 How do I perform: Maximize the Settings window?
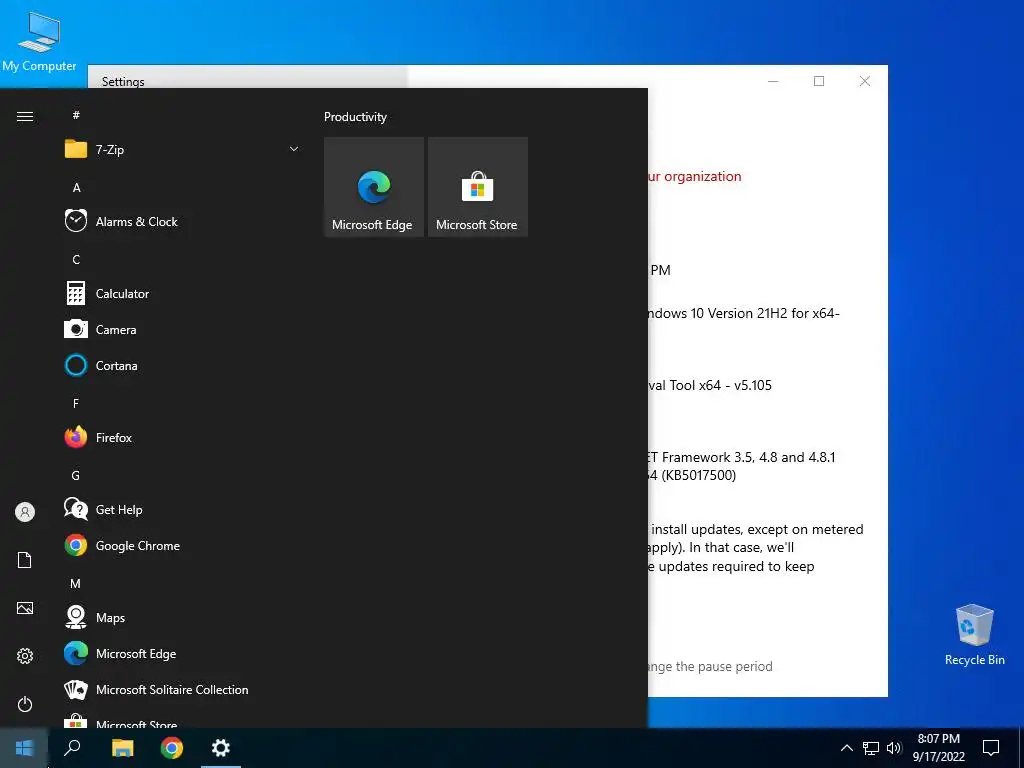819,81
